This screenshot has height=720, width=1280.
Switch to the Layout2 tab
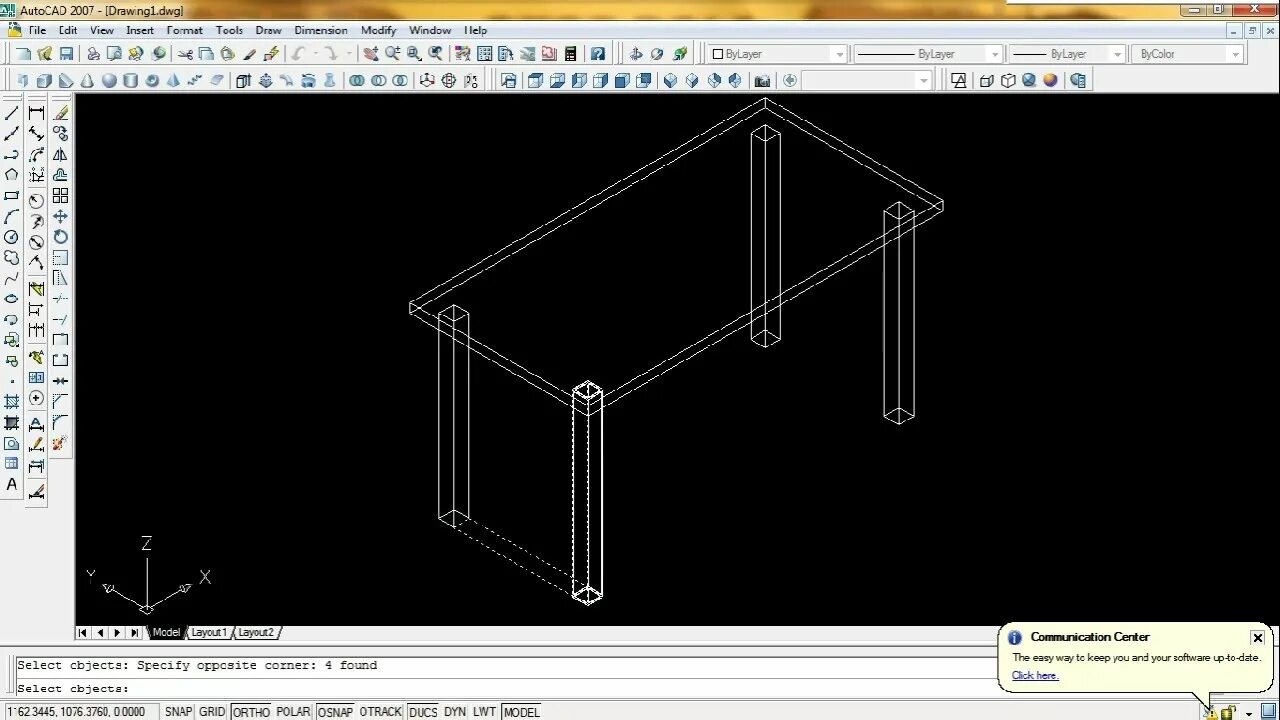pyautogui.click(x=256, y=632)
